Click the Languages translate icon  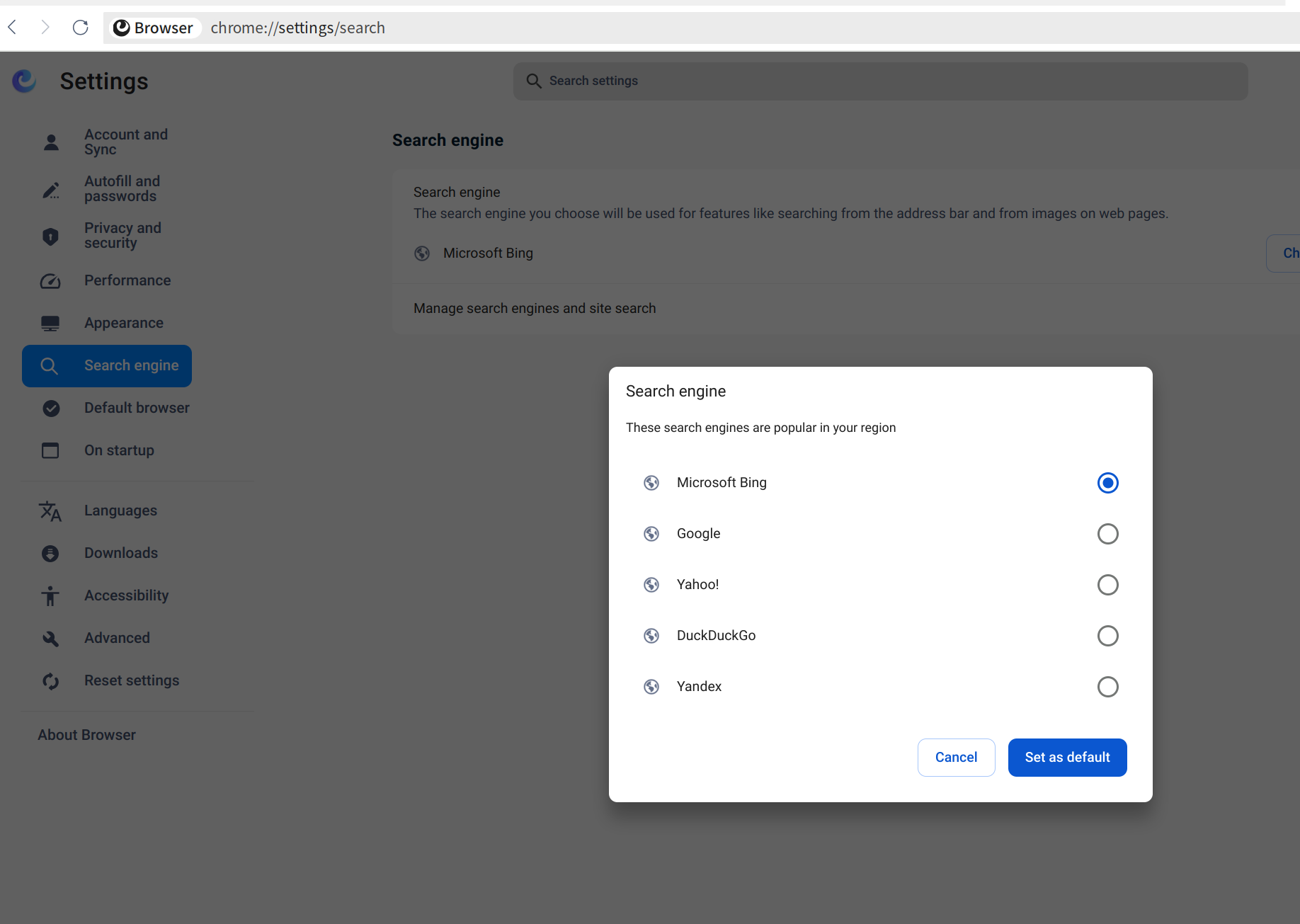pos(51,511)
